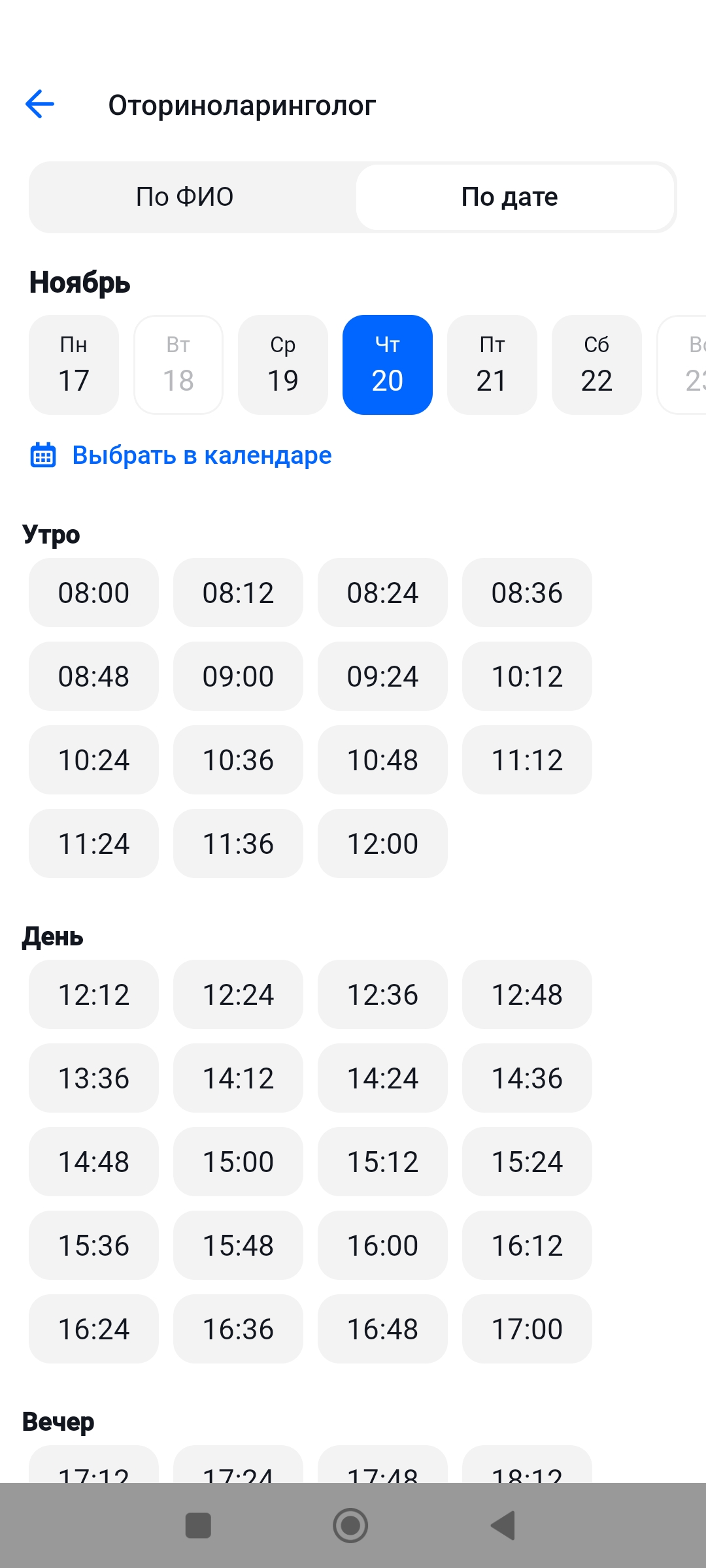
Task: Choose the 17:00 time slot
Action: (x=527, y=1329)
